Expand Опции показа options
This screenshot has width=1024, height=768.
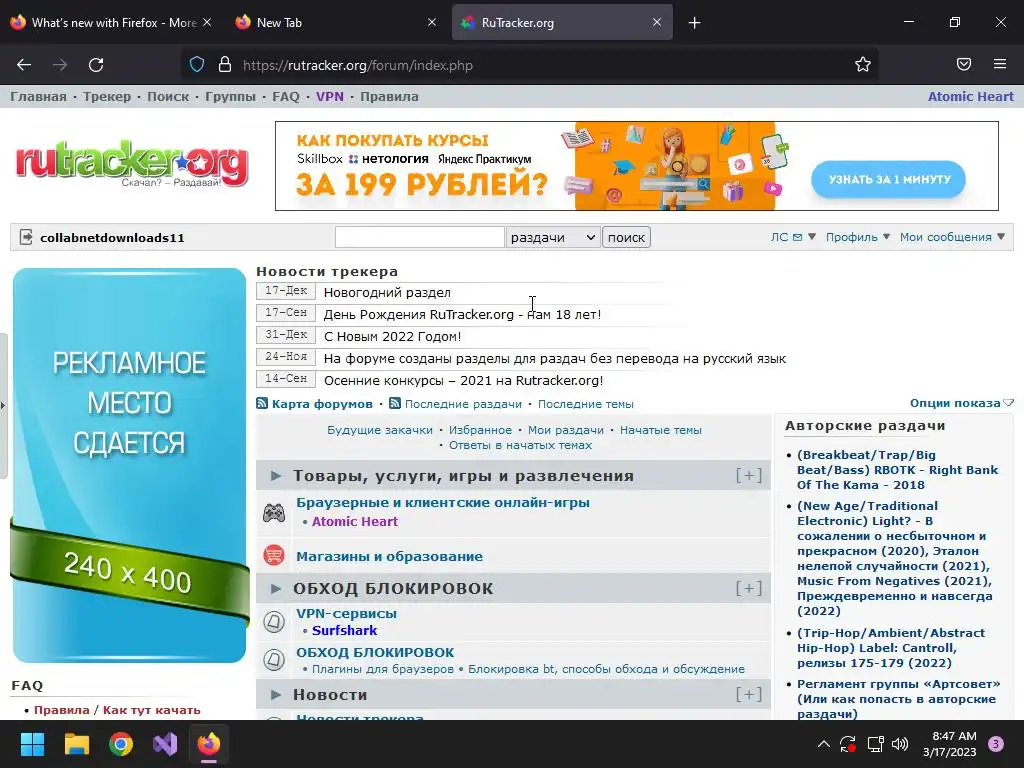961,403
